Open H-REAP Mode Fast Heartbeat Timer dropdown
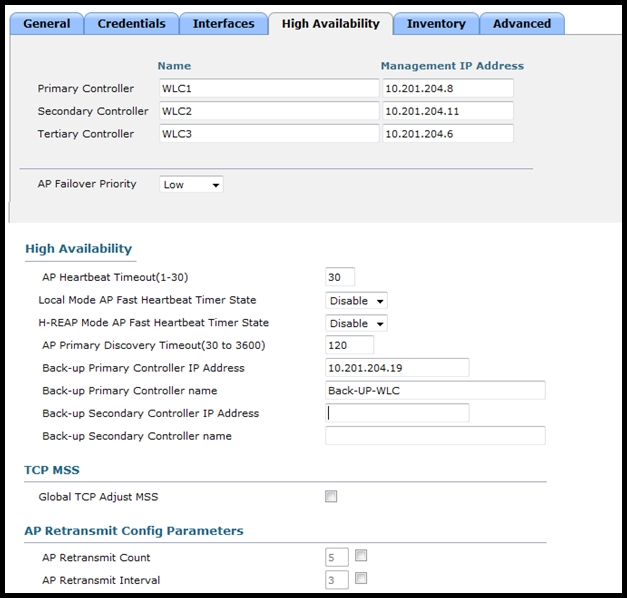 tap(356, 323)
